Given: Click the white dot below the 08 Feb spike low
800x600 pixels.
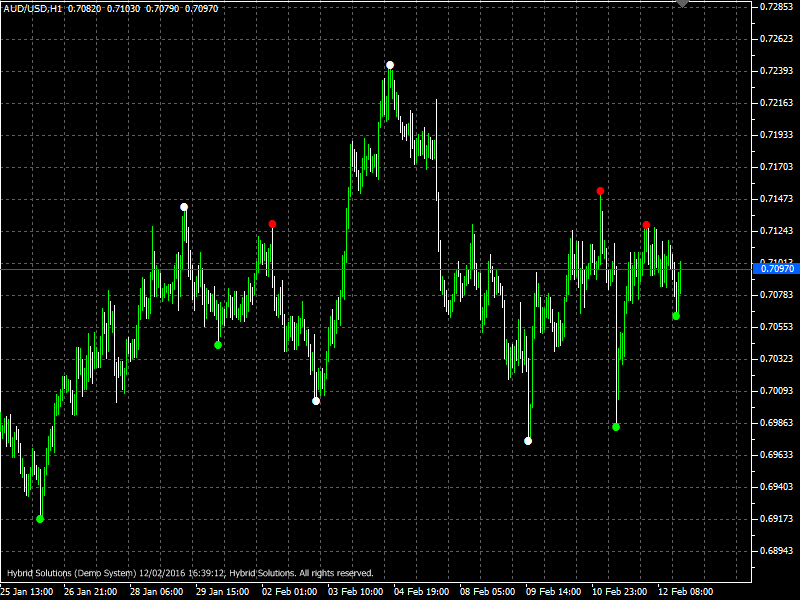Looking at the screenshot, I should (x=527, y=440).
